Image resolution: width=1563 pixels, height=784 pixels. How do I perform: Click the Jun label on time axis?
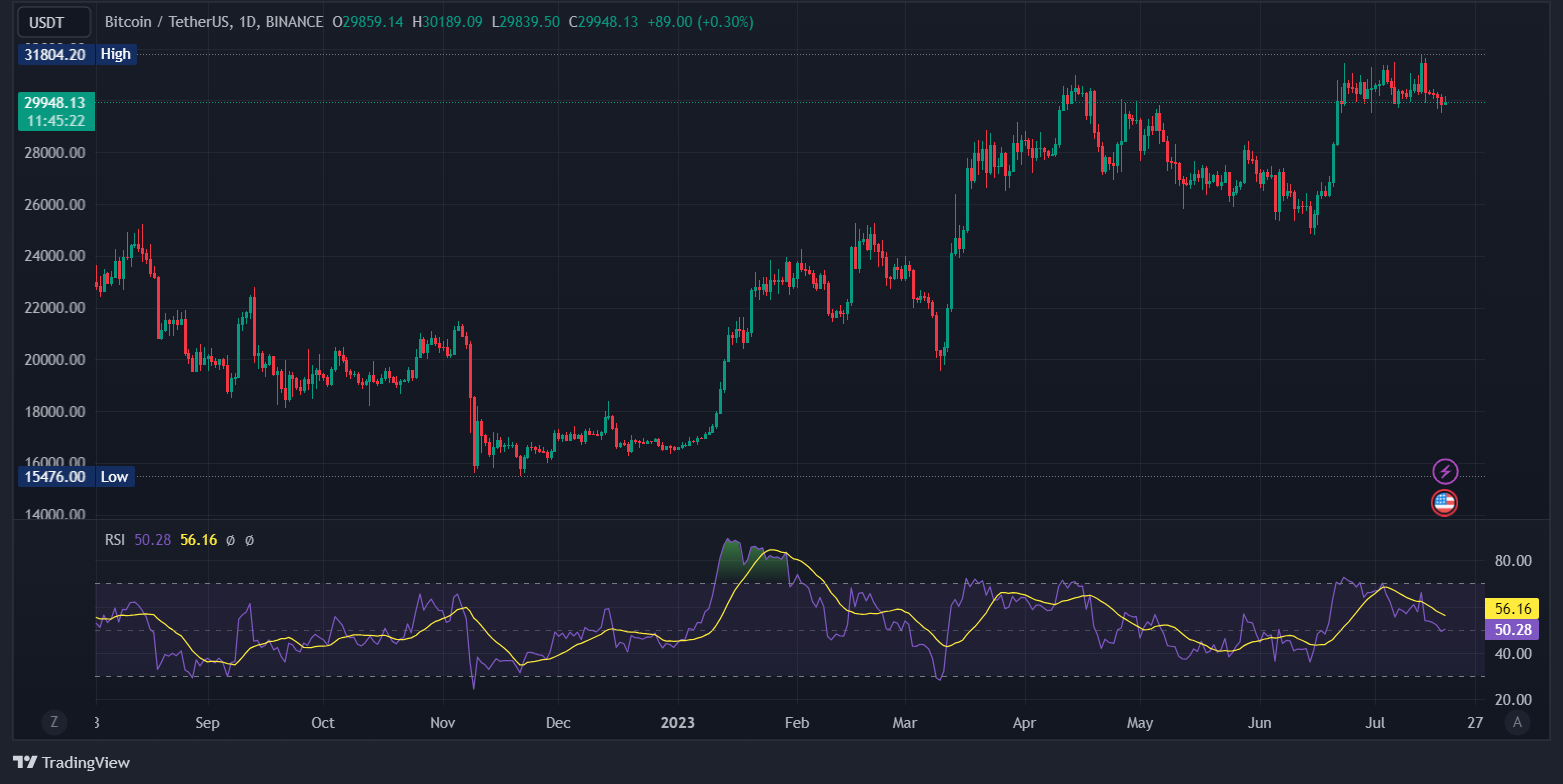pyautogui.click(x=1260, y=722)
